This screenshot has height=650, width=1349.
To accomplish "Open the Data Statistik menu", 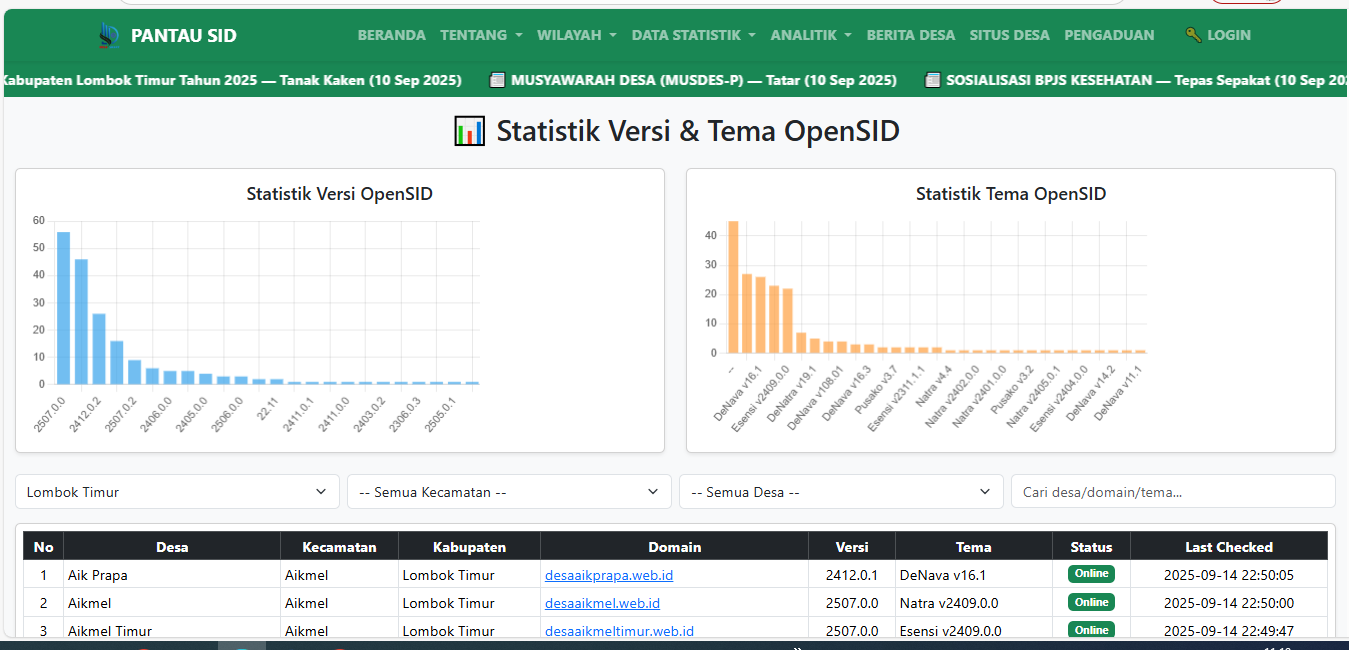I will tap(693, 35).
